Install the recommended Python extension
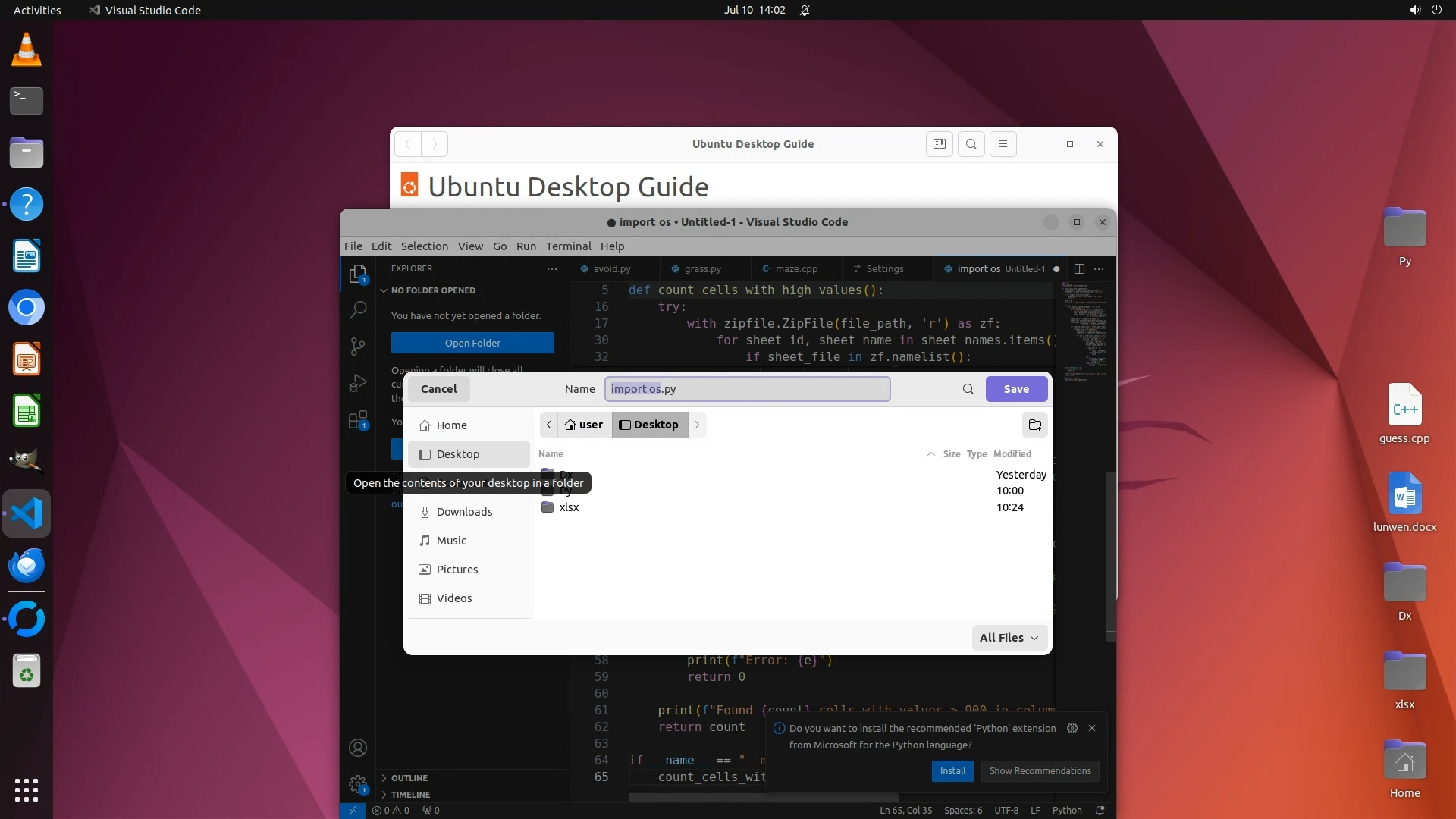The width and height of the screenshot is (1456, 819). (952, 771)
